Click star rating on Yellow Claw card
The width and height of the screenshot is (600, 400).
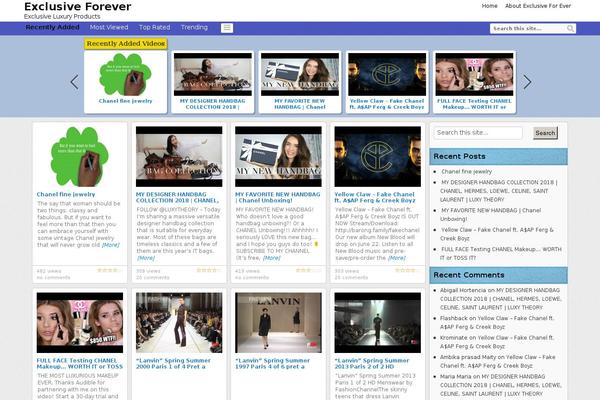408,270
